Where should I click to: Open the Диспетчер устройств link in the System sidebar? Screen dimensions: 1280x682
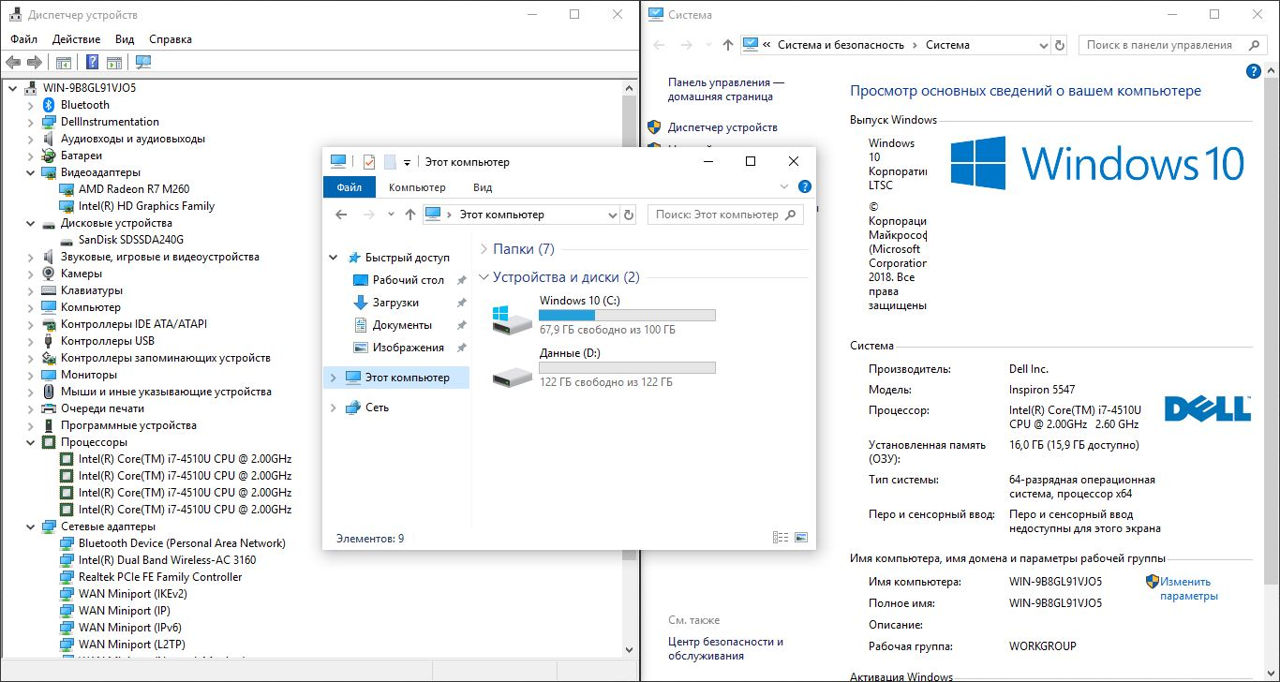[722, 128]
